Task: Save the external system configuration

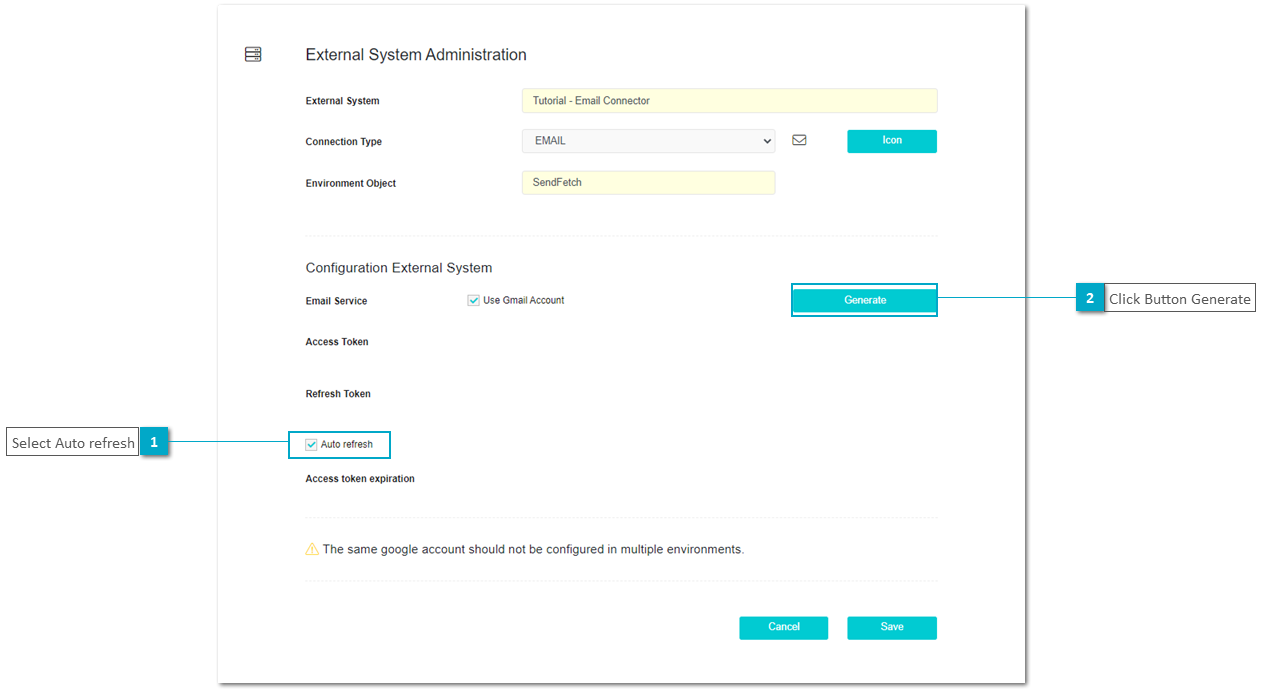Action: (892, 627)
